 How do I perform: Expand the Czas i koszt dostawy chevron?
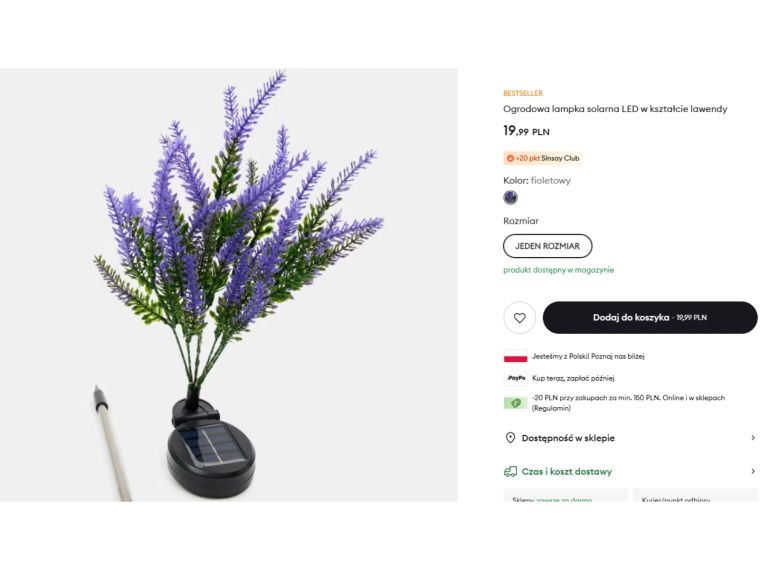(753, 471)
